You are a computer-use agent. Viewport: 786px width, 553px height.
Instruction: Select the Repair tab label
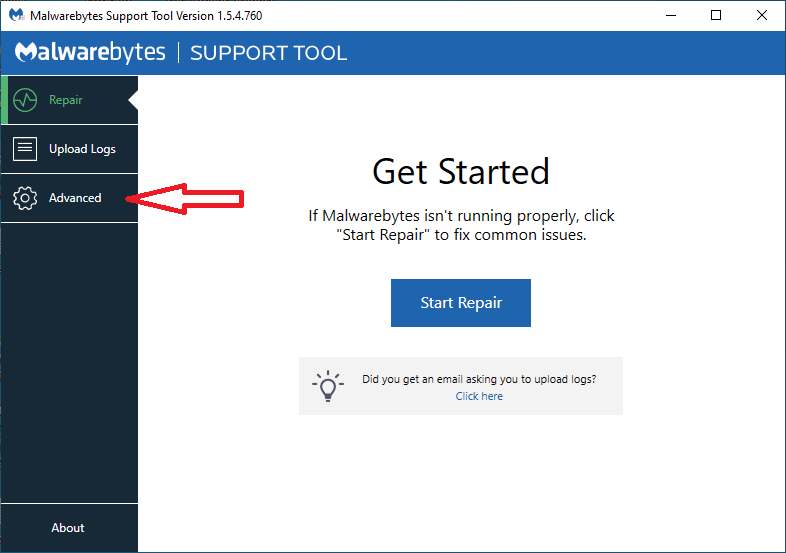[x=66, y=100]
